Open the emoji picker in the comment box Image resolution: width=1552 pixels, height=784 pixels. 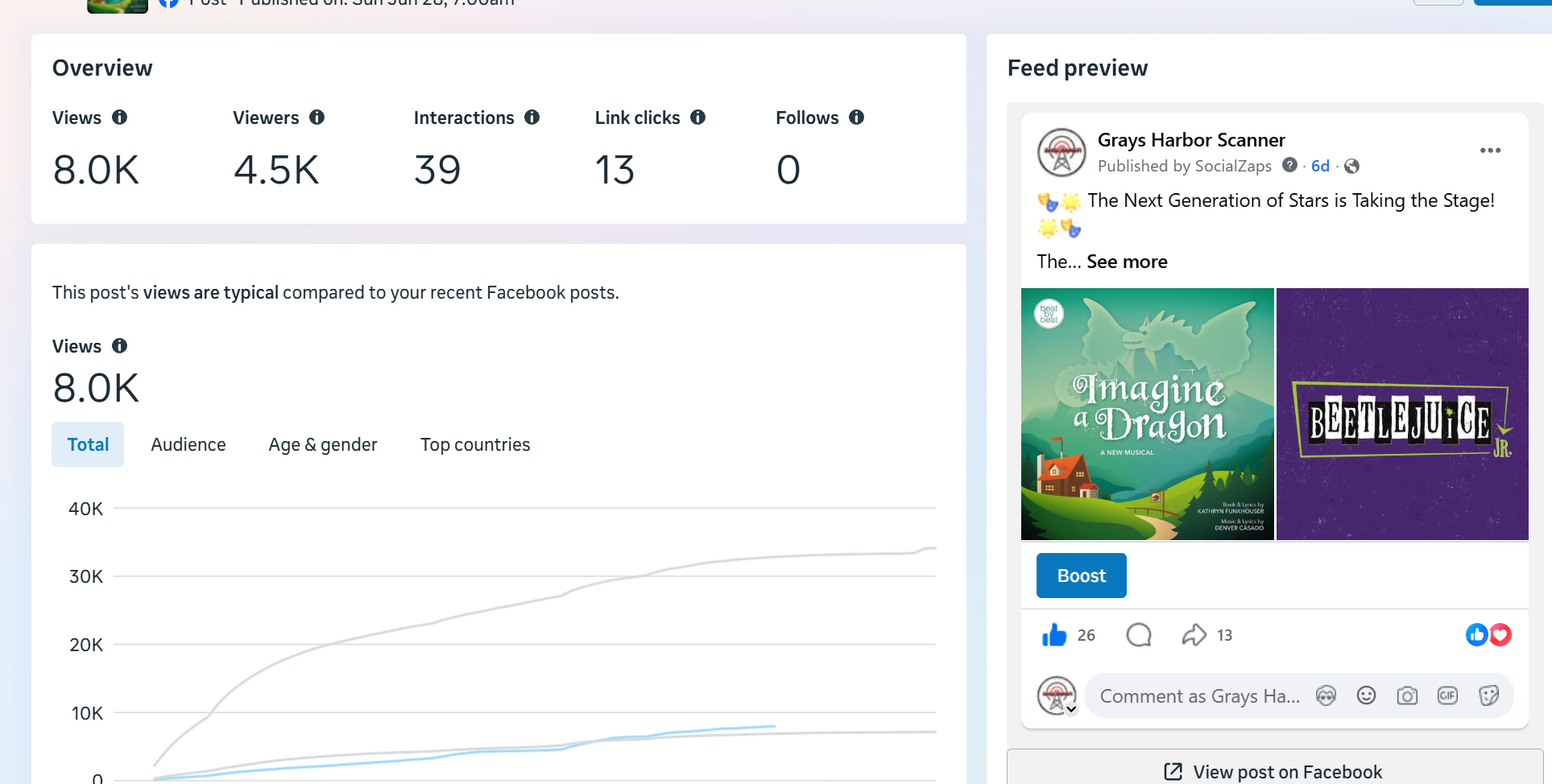pyautogui.click(x=1367, y=695)
